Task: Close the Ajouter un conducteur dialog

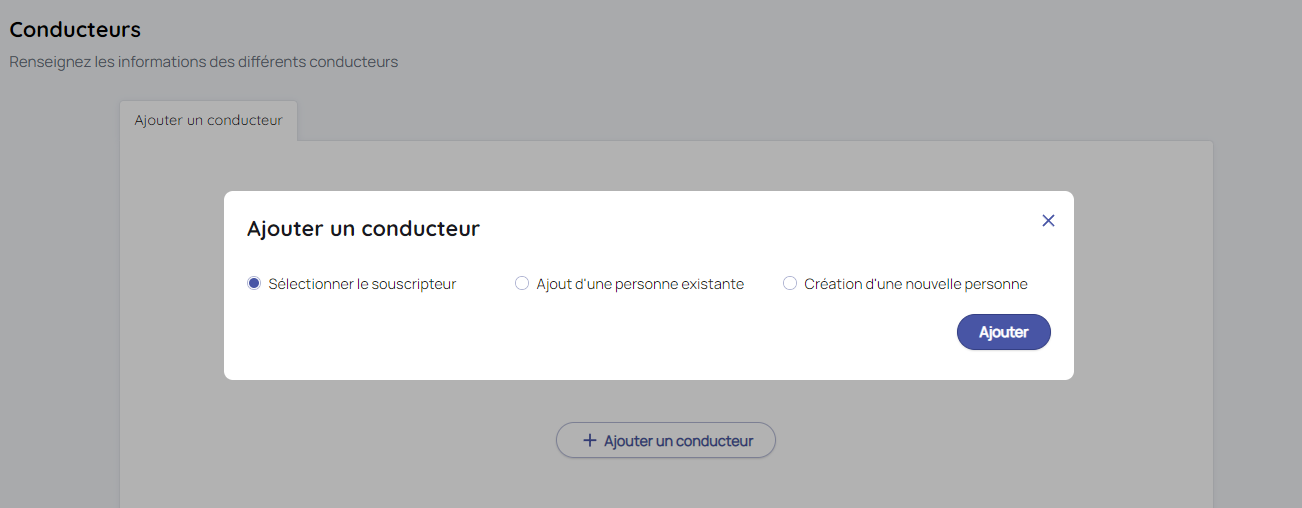Action: (x=1048, y=221)
